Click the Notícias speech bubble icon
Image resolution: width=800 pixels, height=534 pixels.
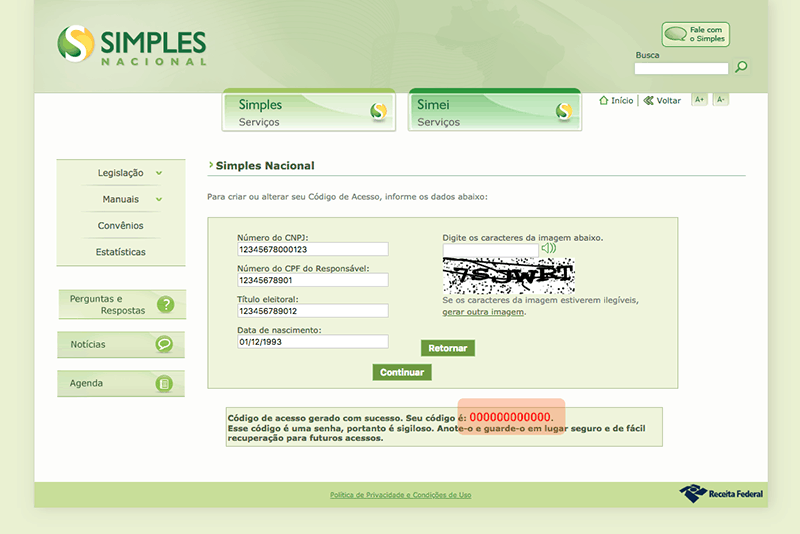point(164,344)
